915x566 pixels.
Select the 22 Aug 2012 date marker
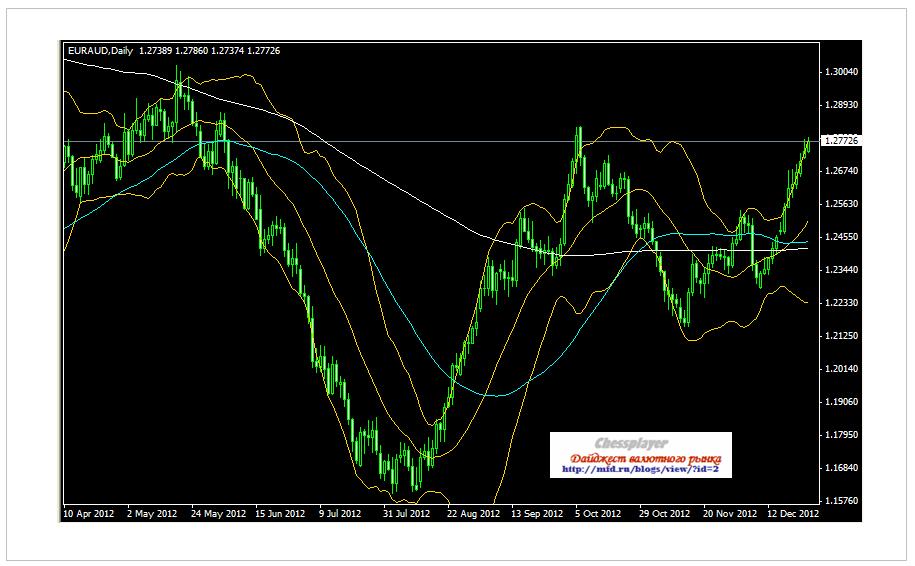coord(473,514)
